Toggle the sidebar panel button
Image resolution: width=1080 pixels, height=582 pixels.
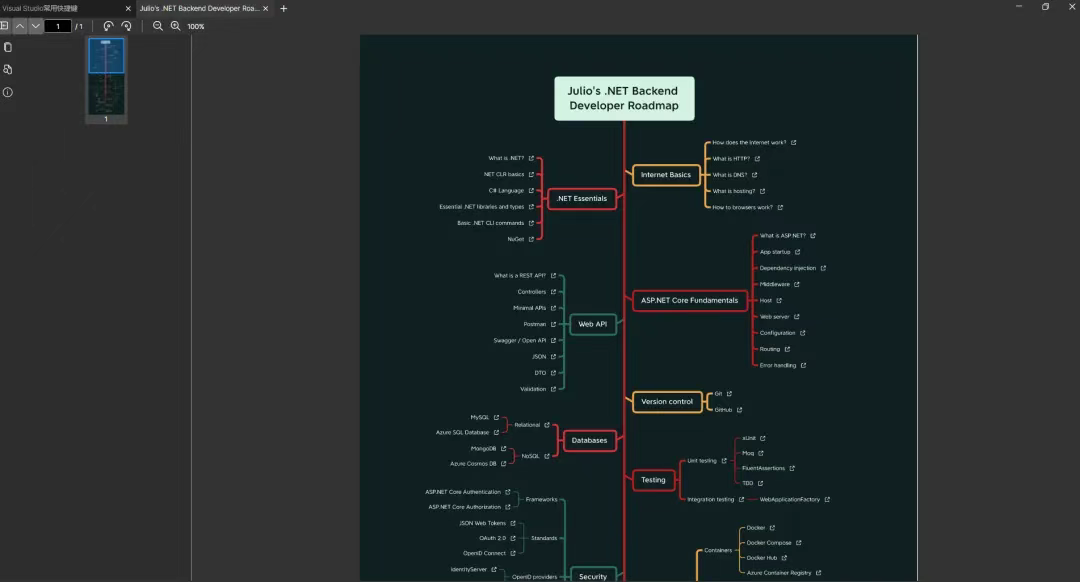click(x=4, y=25)
